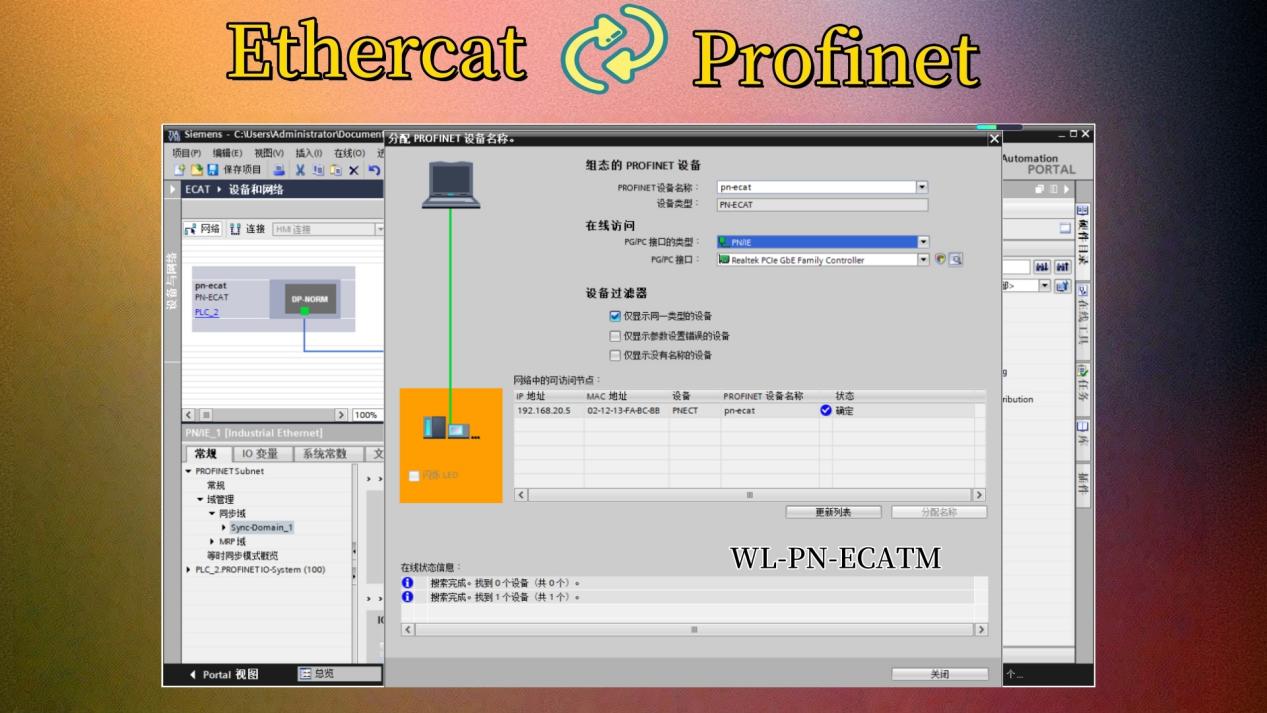Open the 插入(I) menu

[309, 153]
